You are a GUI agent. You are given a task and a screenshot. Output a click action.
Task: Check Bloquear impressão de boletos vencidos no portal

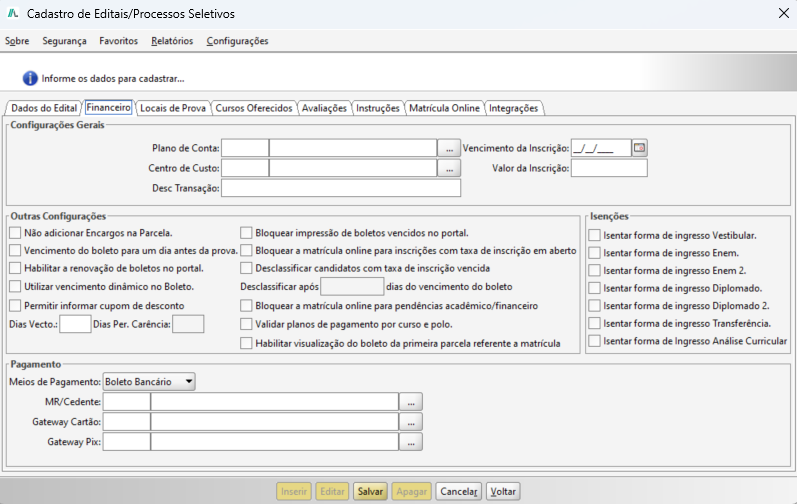click(x=246, y=233)
